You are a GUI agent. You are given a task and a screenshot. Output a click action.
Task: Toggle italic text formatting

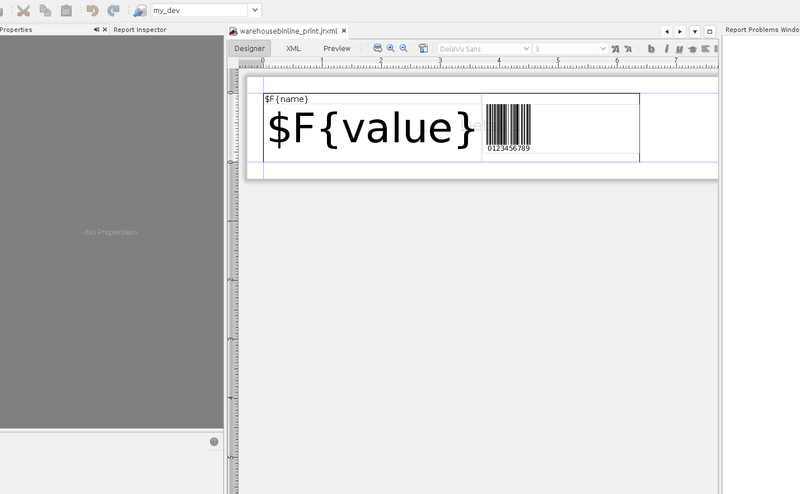pos(666,48)
